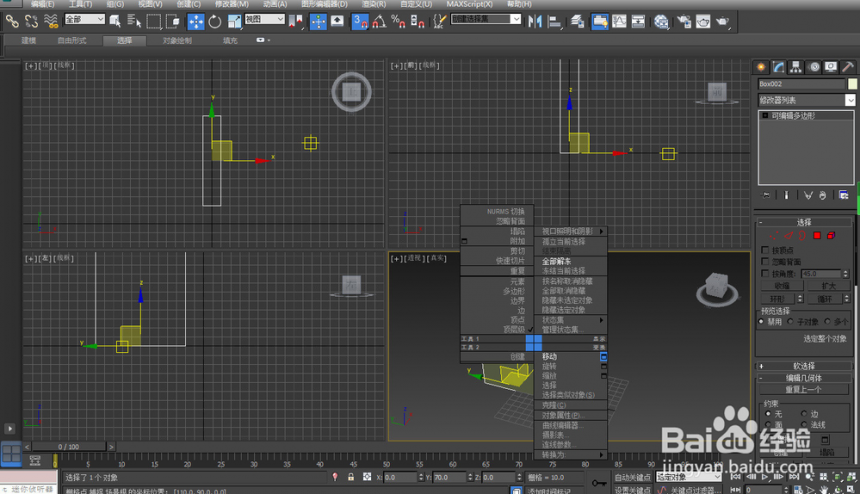Open the Material Editor icon

click(661, 21)
